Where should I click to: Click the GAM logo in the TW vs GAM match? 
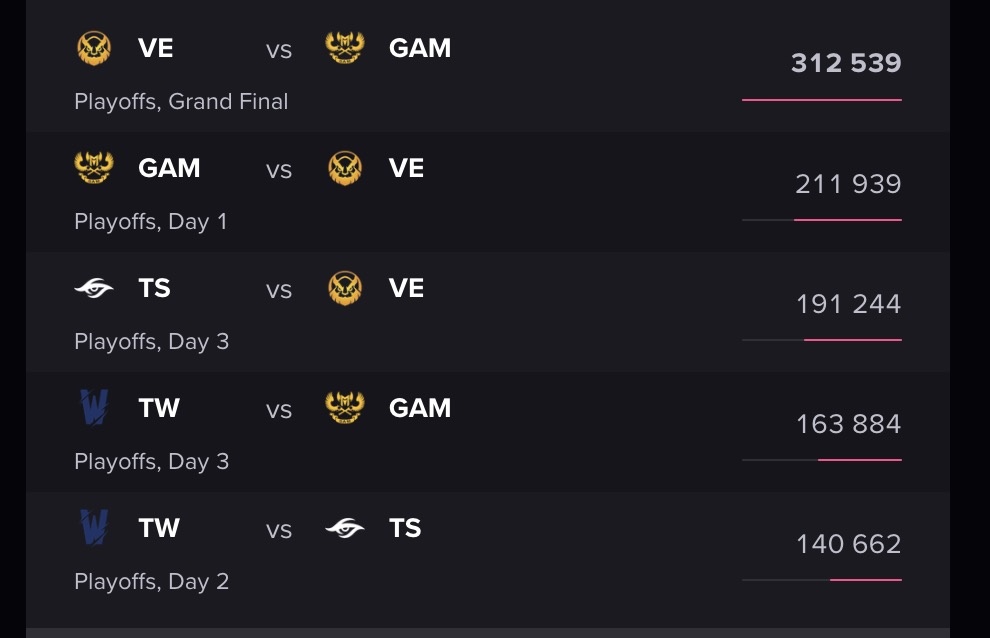coord(345,408)
